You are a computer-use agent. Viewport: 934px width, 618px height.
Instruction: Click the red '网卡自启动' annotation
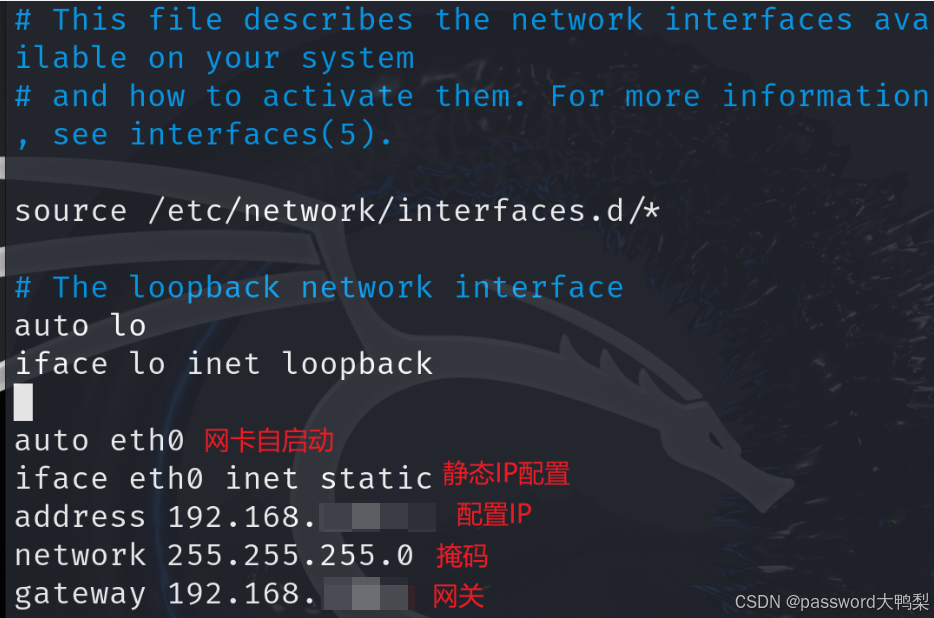click(x=269, y=441)
